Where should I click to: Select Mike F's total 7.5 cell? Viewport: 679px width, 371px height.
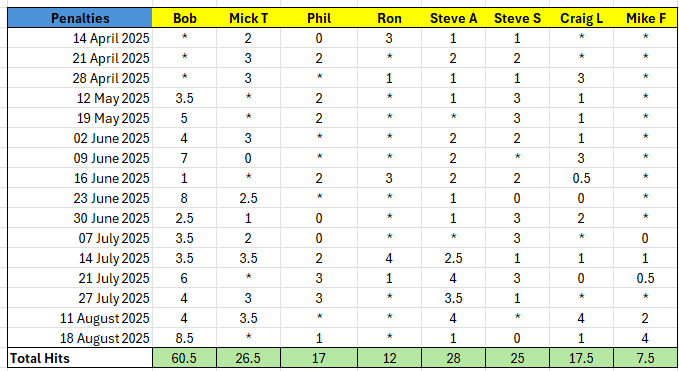646,358
